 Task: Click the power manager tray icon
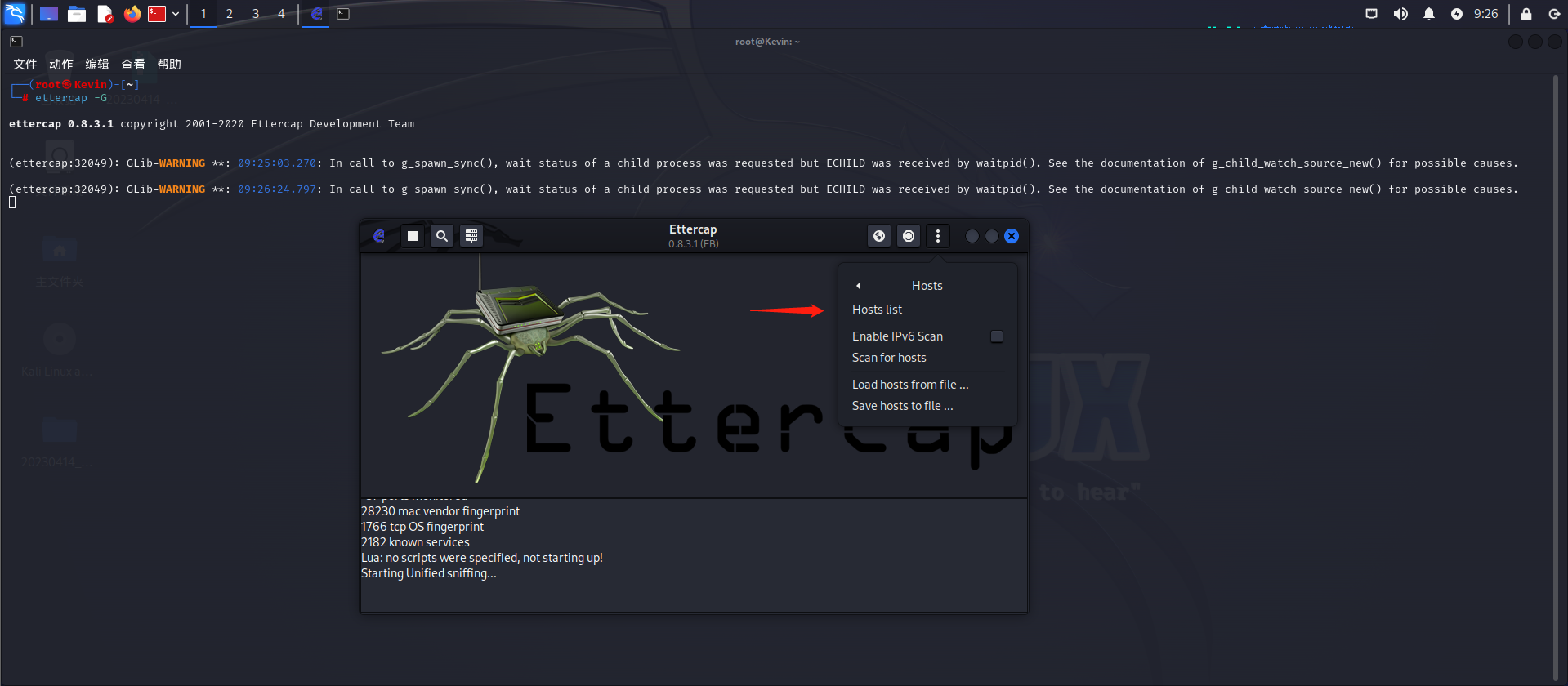point(1457,14)
